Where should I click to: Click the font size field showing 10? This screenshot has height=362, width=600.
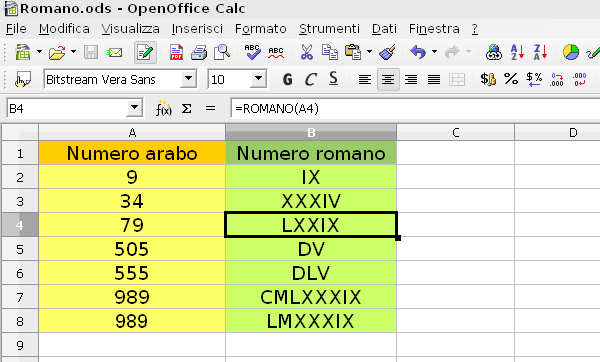tap(230, 80)
